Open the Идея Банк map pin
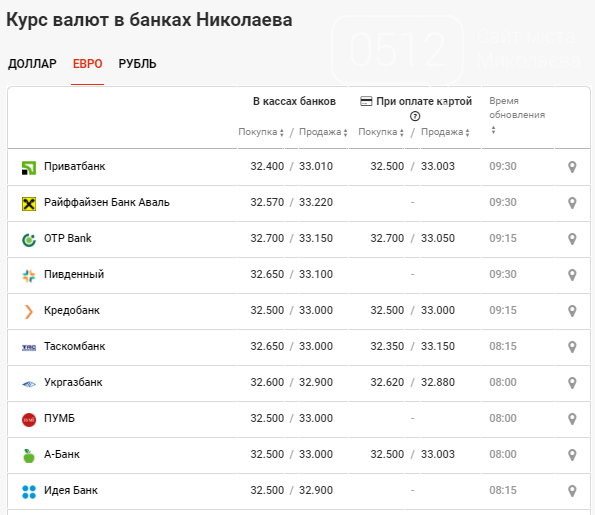This screenshot has width=595, height=515. [572, 491]
